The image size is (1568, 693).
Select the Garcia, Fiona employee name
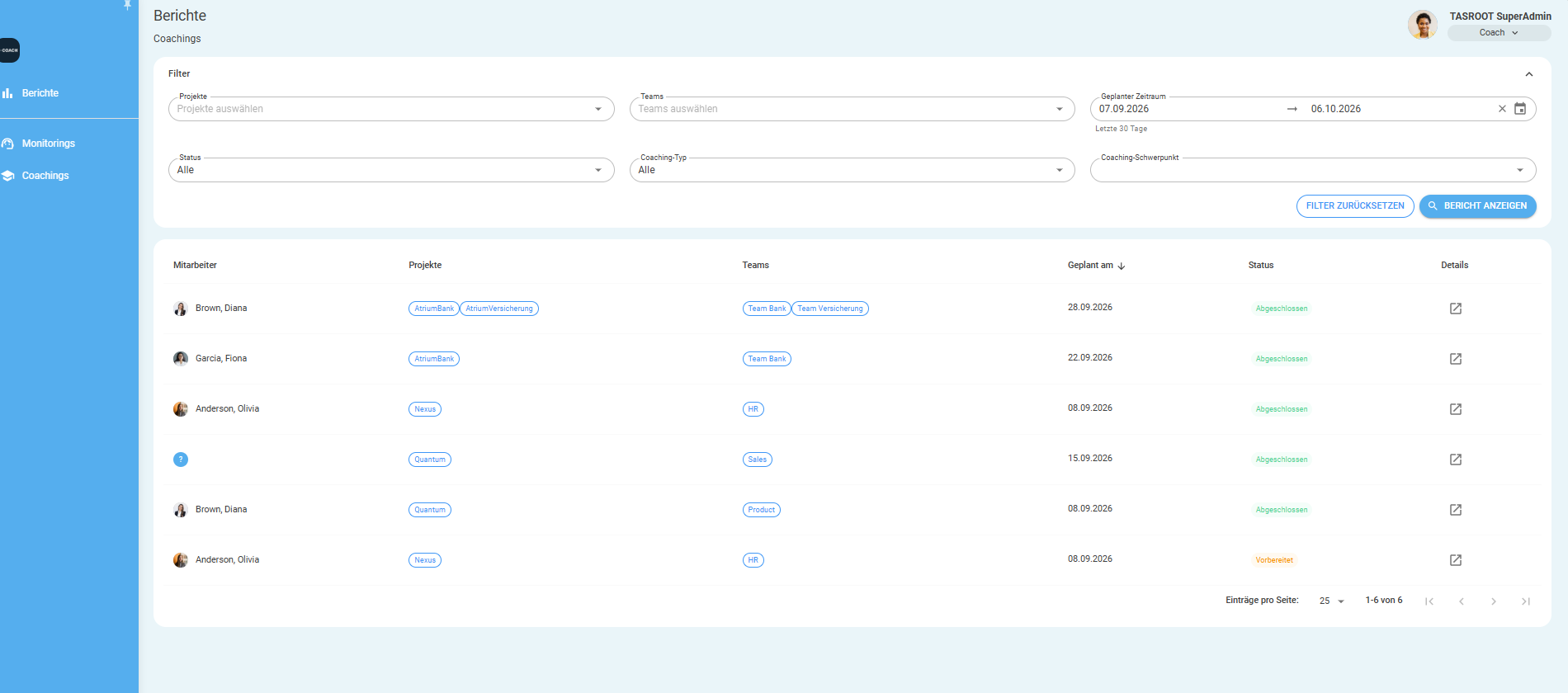tap(221, 359)
